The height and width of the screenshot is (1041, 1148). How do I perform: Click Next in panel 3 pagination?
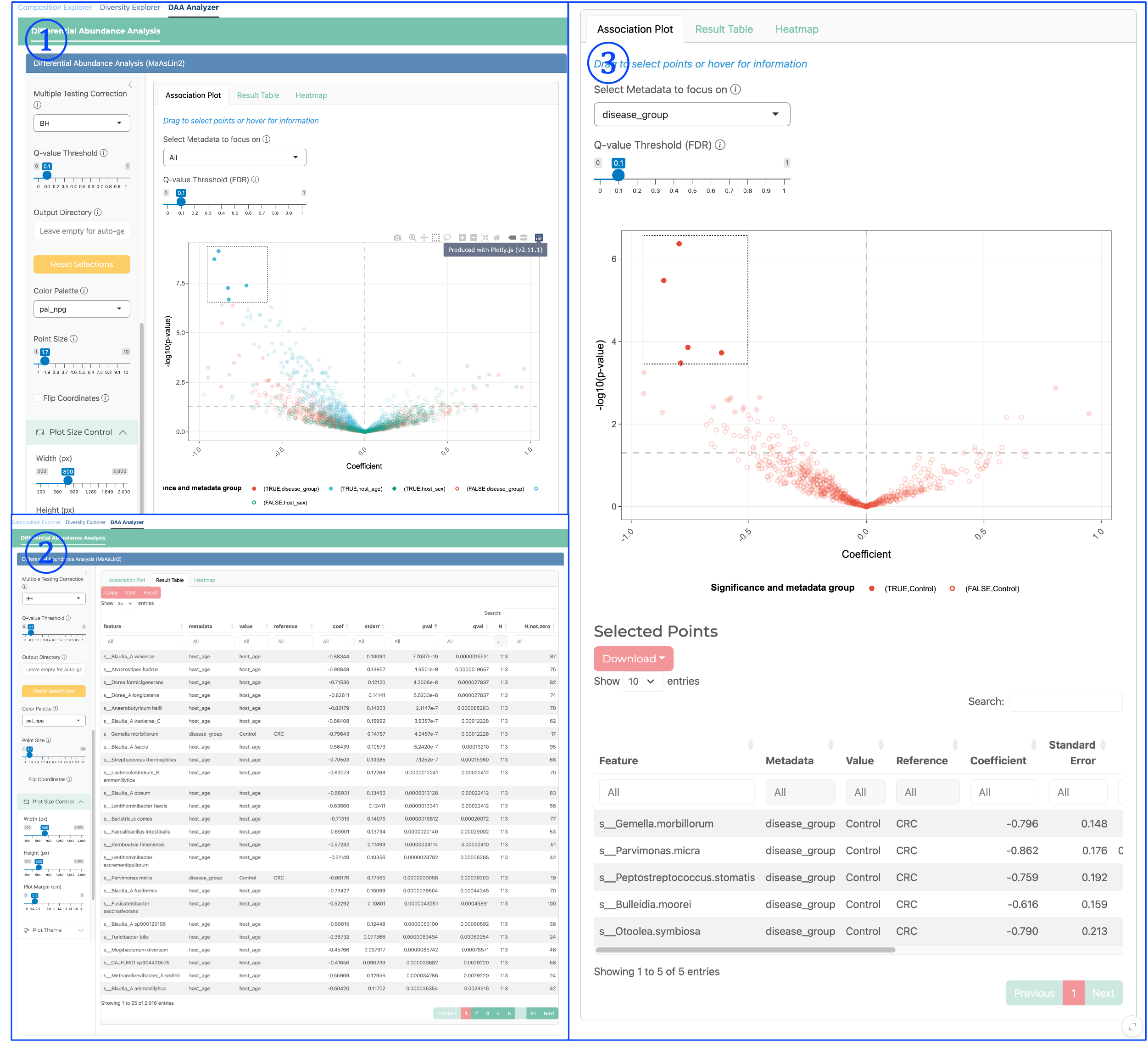1103,993
